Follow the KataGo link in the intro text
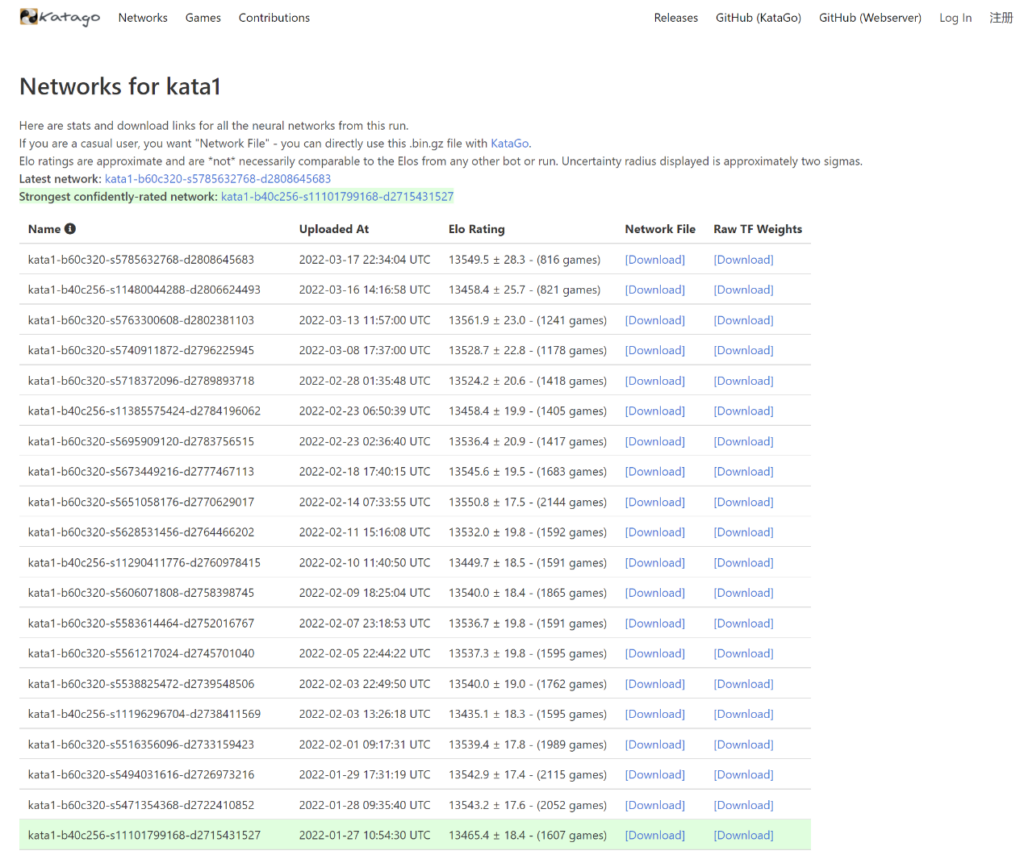Image resolution: width=1024 pixels, height=855 pixels. click(x=509, y=143)
